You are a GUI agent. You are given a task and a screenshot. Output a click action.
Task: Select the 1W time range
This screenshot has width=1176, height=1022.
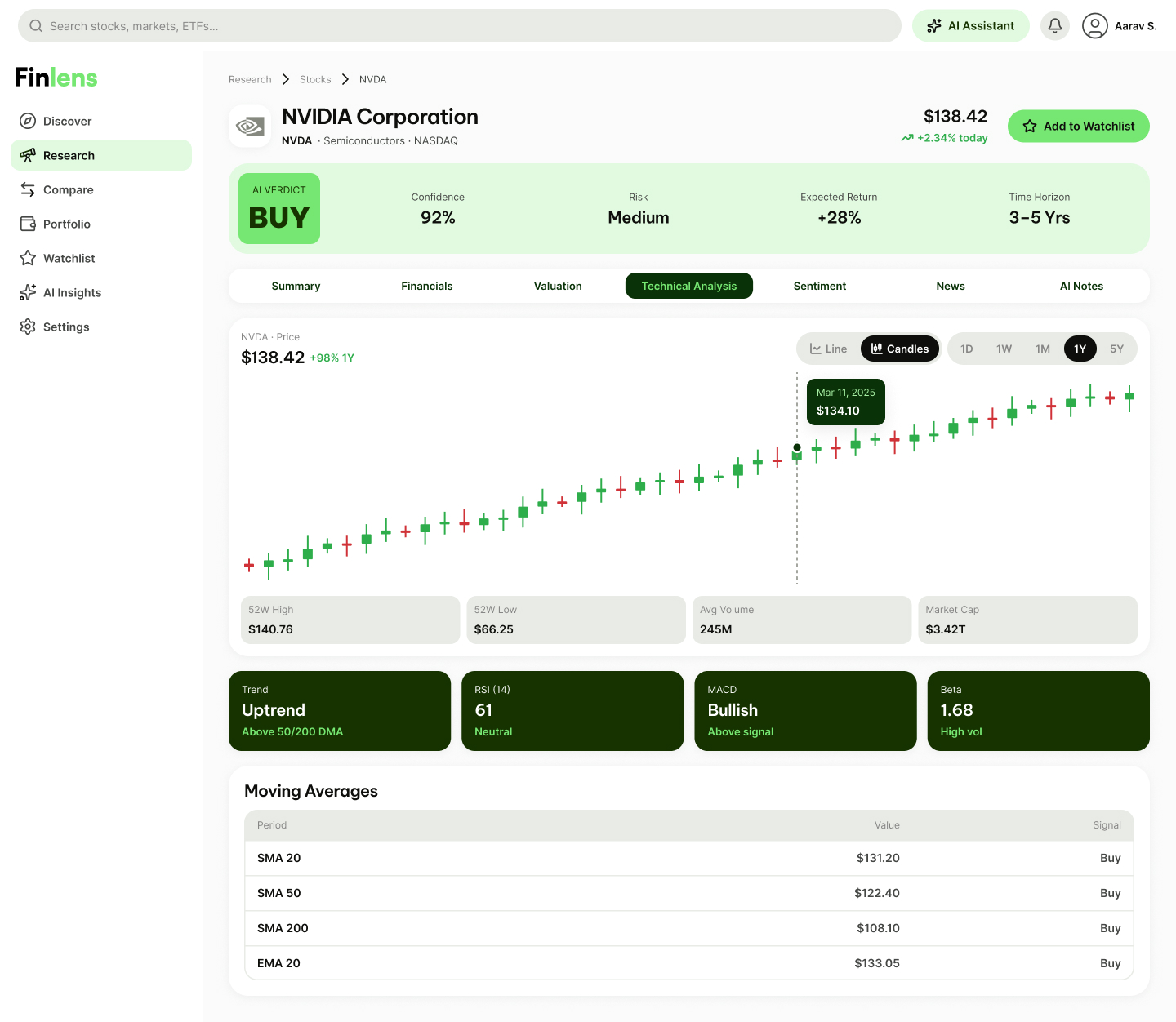click(1004, 349)
